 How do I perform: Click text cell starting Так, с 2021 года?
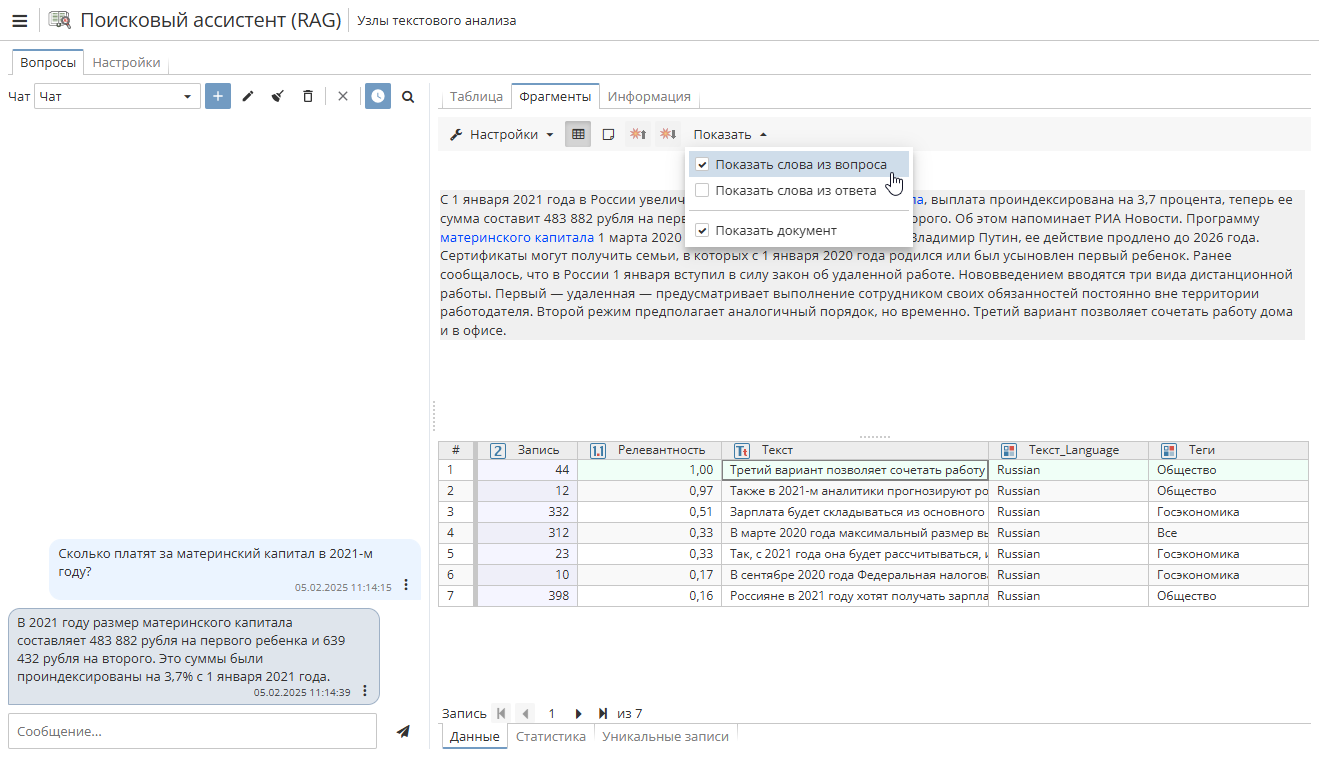point(854,554)
